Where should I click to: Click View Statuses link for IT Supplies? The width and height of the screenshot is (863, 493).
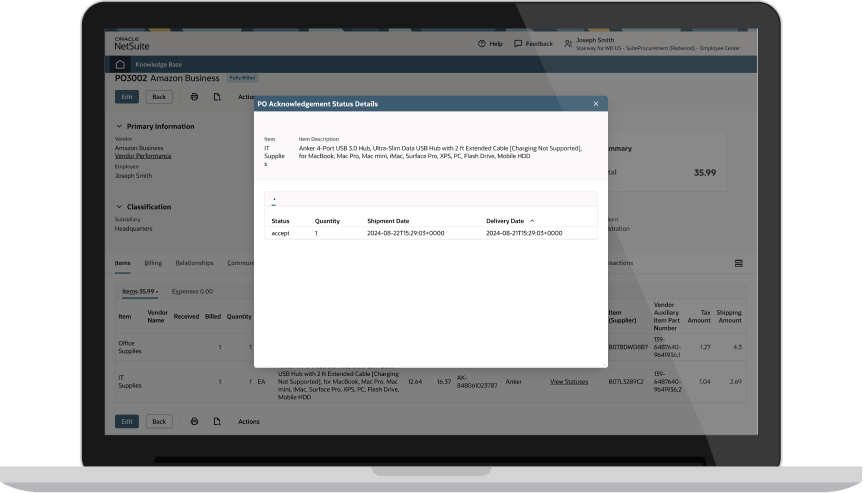[569, 381]
